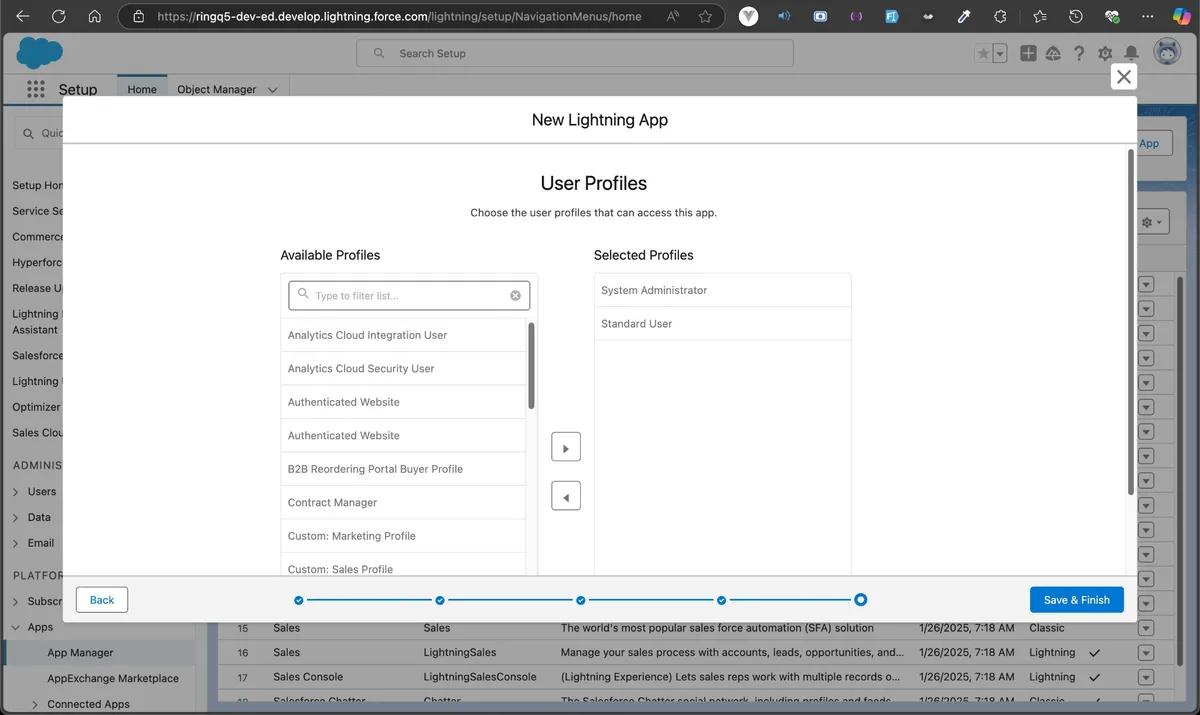Open the browser Settings and more menu
Image resolution: width=1200 pixels, height=715 pixels.
coord(1148,16)
